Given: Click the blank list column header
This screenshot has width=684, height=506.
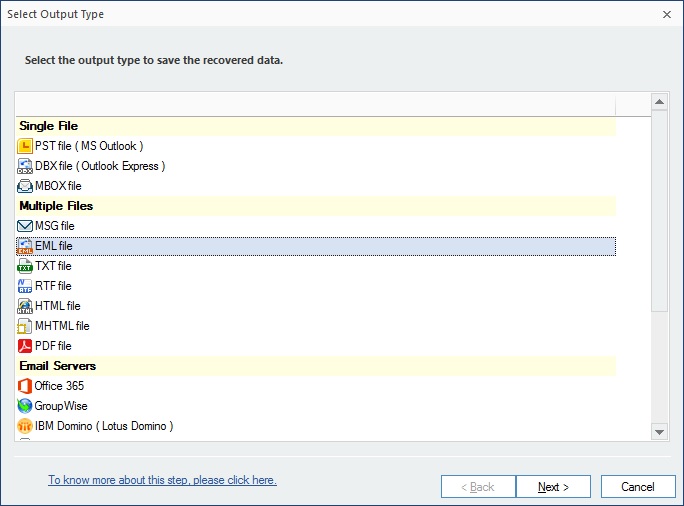Looking at the screenshot, I should pyautogui.click(x=315, y=105).
